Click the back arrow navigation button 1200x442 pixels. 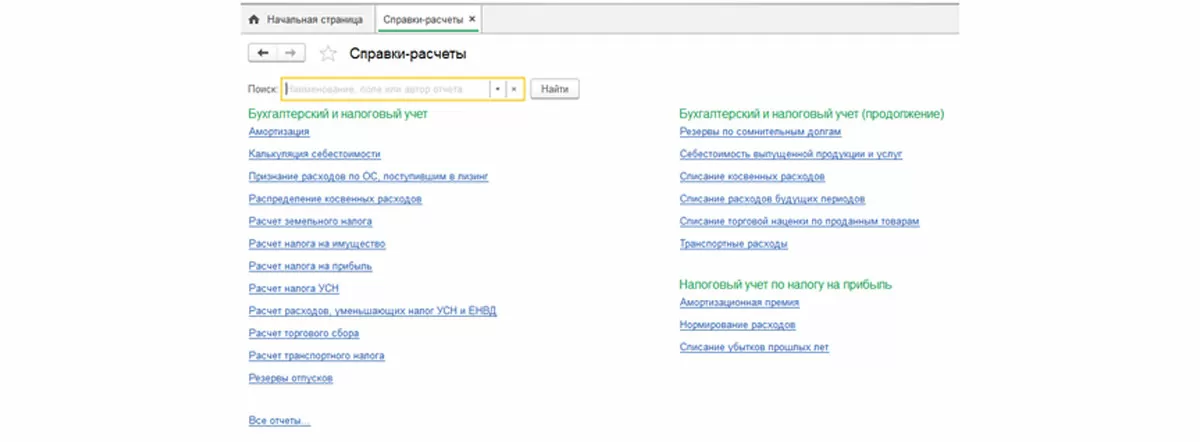(x=262, y=53)
